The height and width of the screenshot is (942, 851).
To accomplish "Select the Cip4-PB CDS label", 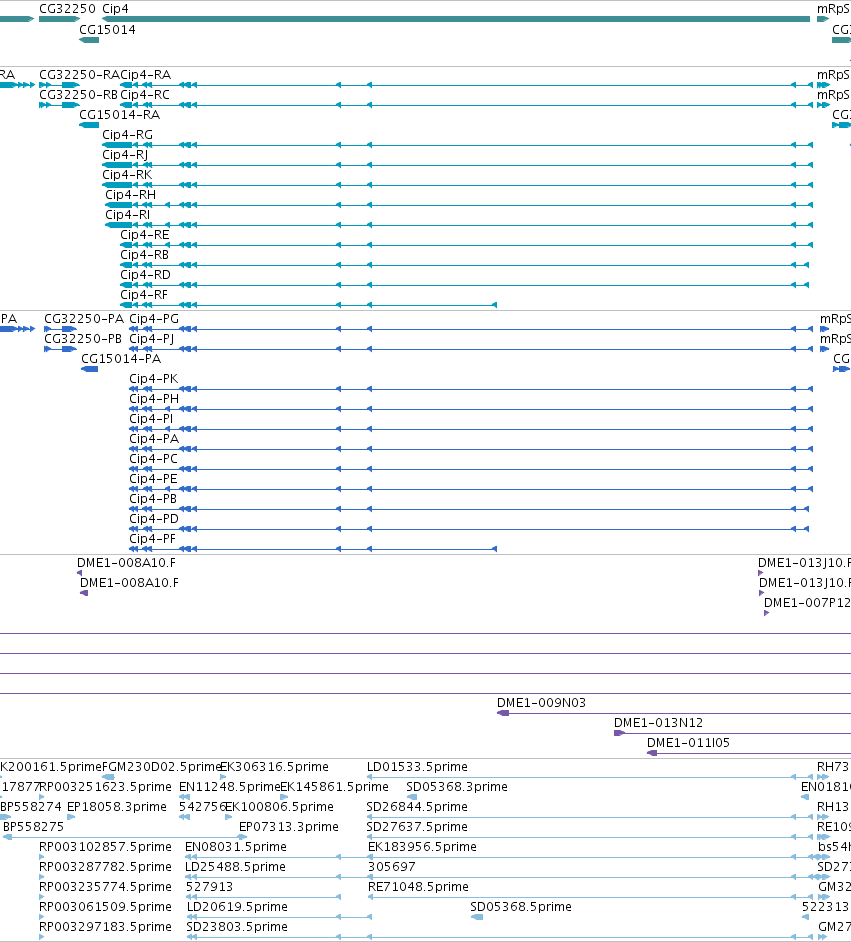I will [153, 499].
